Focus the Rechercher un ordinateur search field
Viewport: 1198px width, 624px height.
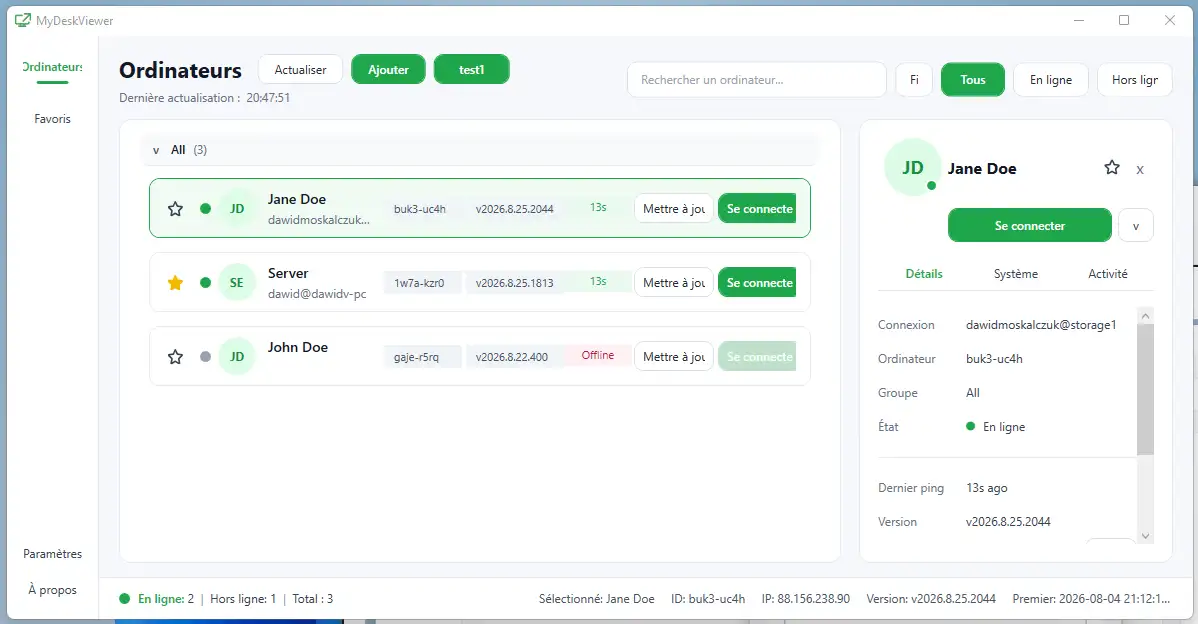tap(756, 79)
